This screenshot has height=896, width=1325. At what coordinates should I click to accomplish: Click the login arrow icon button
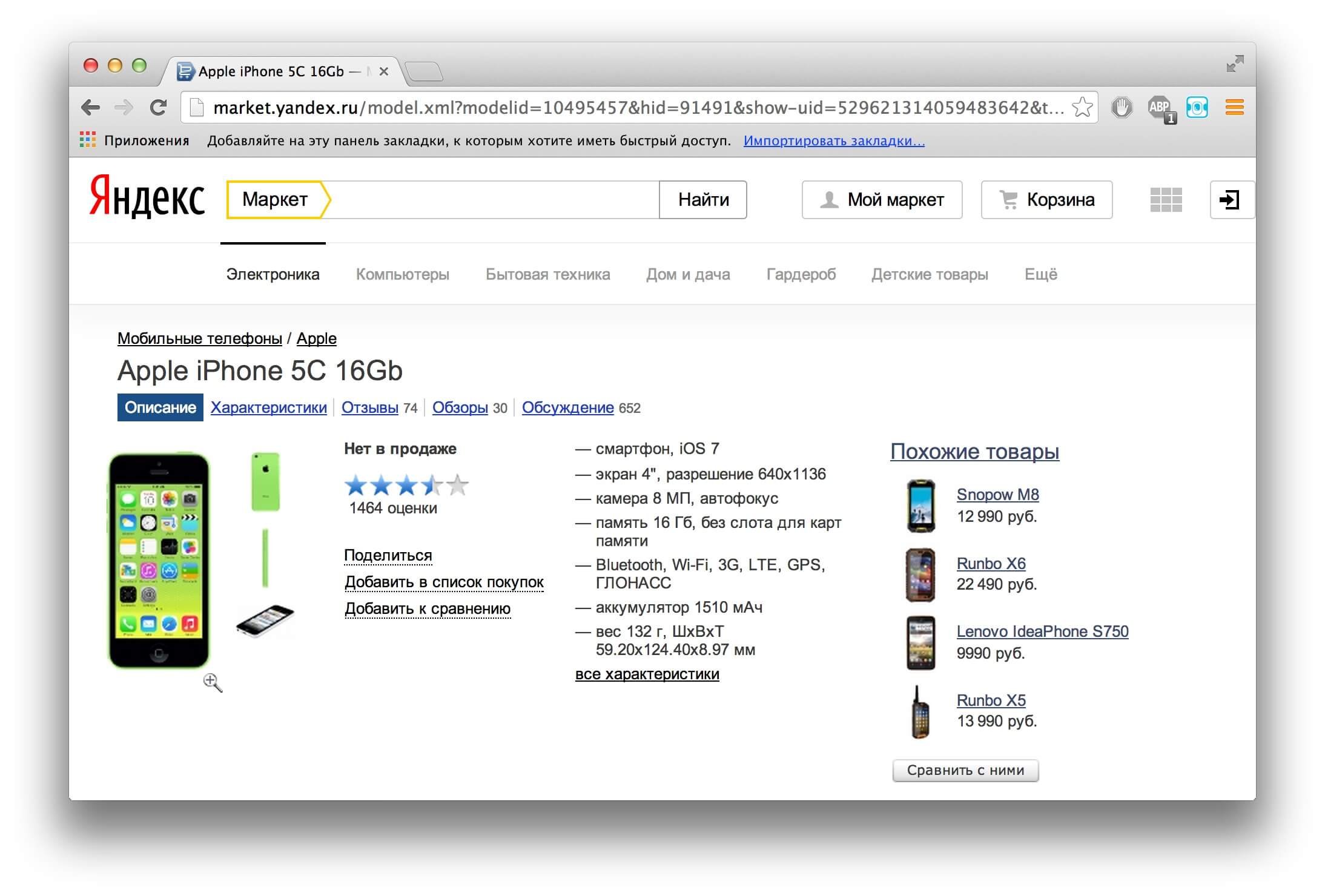coord(1232,200)
